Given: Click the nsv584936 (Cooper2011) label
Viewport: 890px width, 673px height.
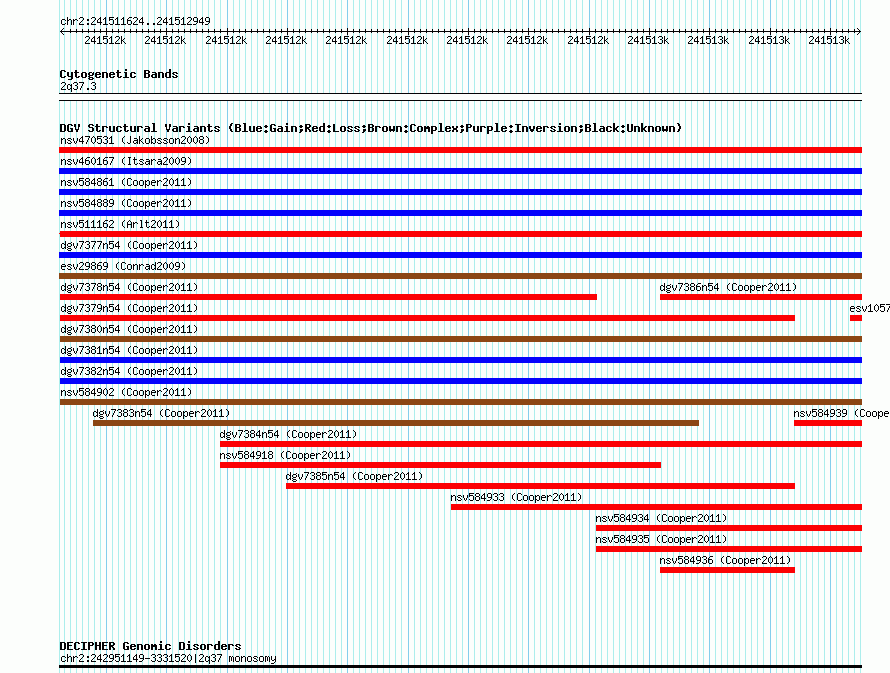Looking at the screenshot, I should [x=725, y=560].
